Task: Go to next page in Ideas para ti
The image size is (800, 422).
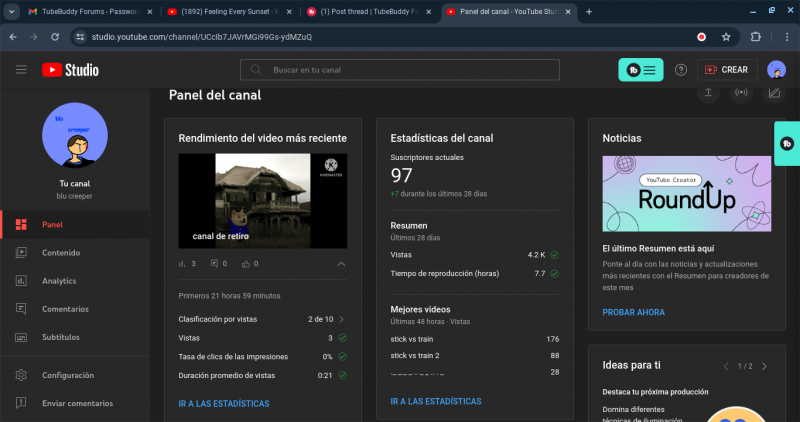Action: pos(765,366)
